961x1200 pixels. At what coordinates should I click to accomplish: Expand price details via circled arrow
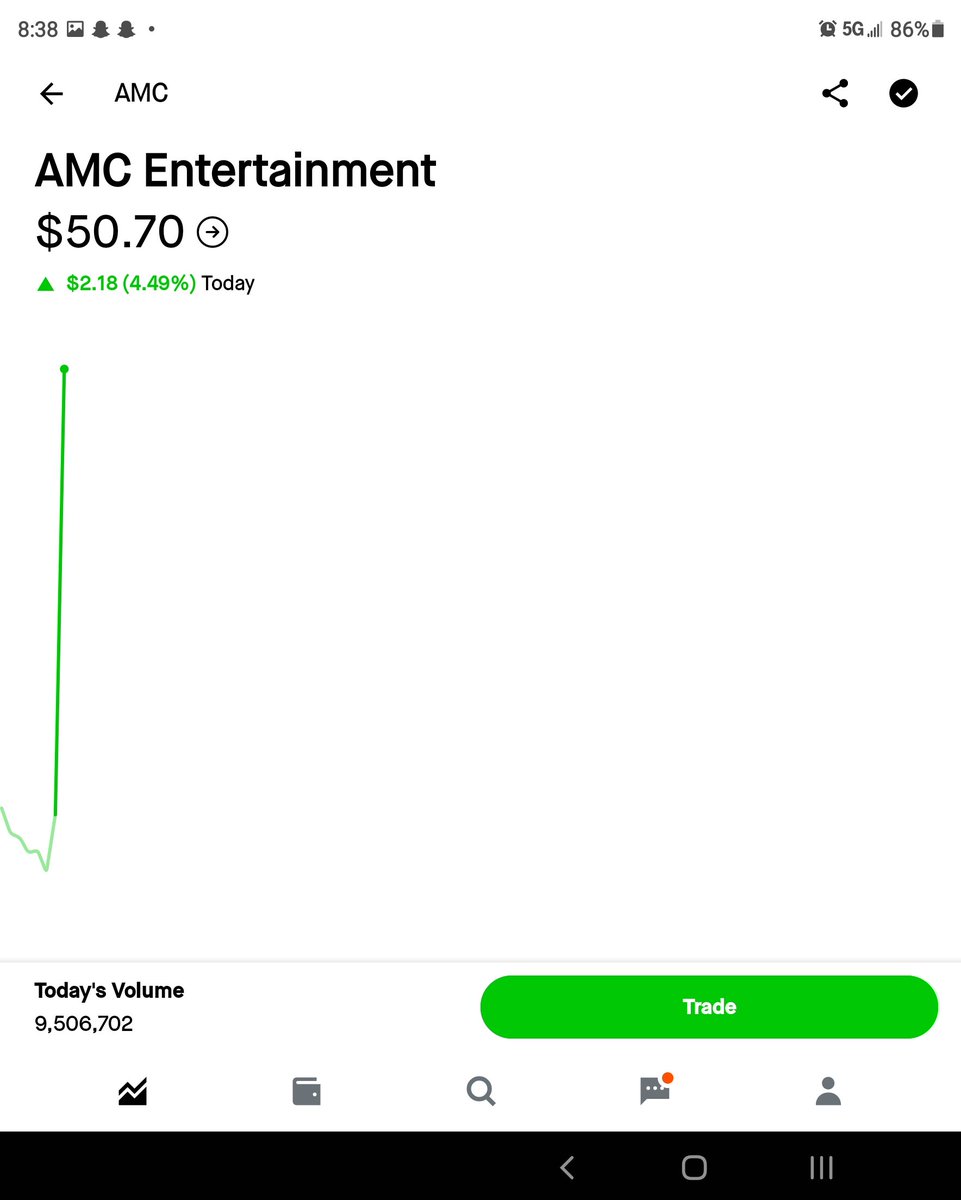click(212, 233)
